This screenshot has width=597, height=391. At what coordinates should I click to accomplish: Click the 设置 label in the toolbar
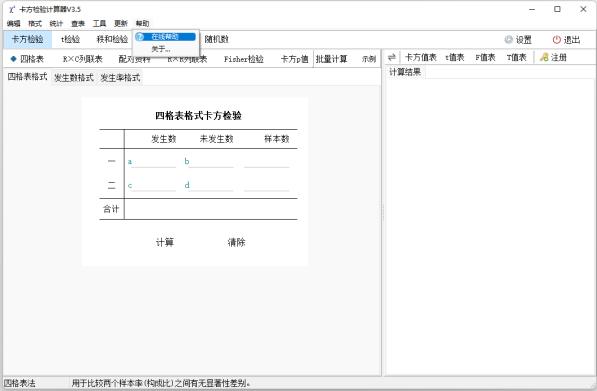coord(524,40)
